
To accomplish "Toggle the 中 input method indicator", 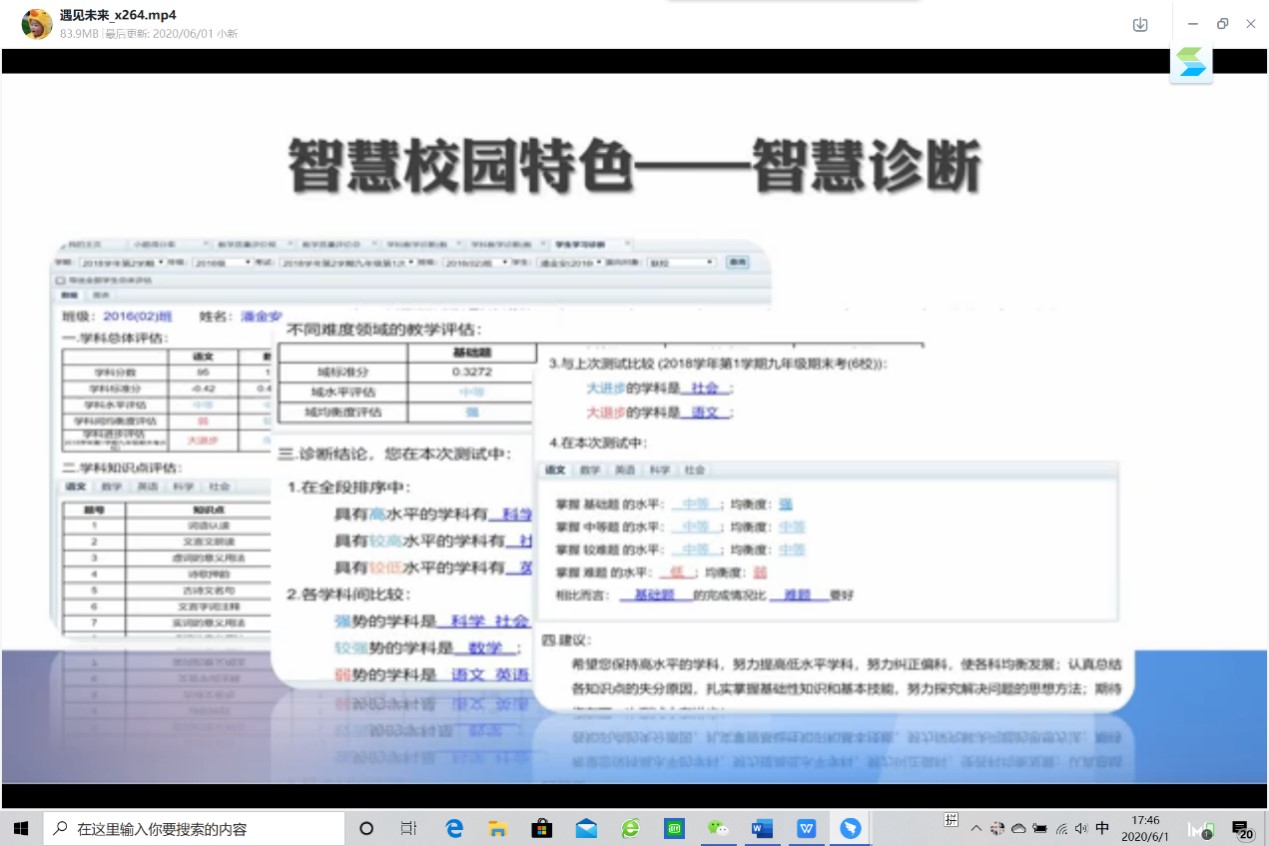I will pyautogui.click(x=1102, y=828).
